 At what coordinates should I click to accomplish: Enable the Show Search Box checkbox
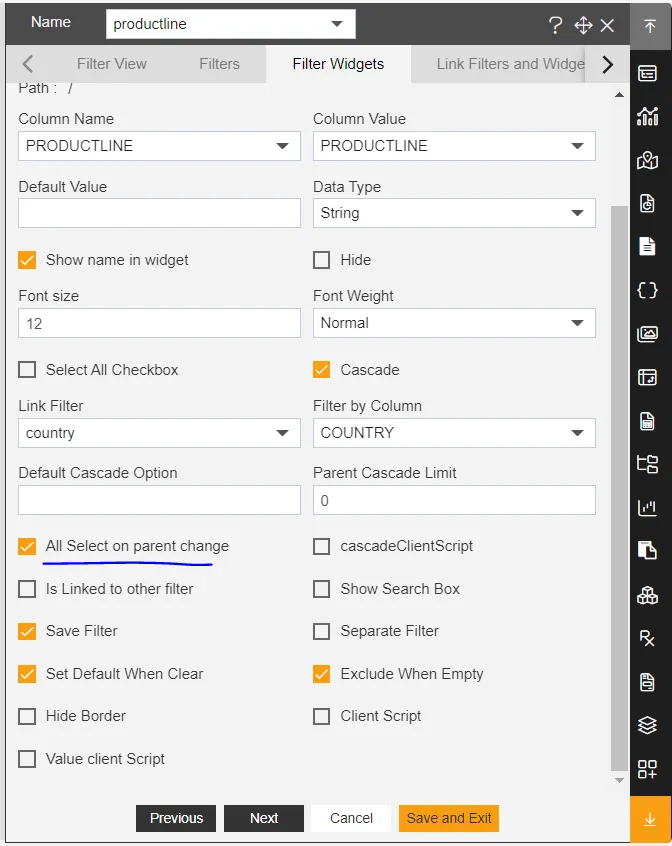pos(322,589)
